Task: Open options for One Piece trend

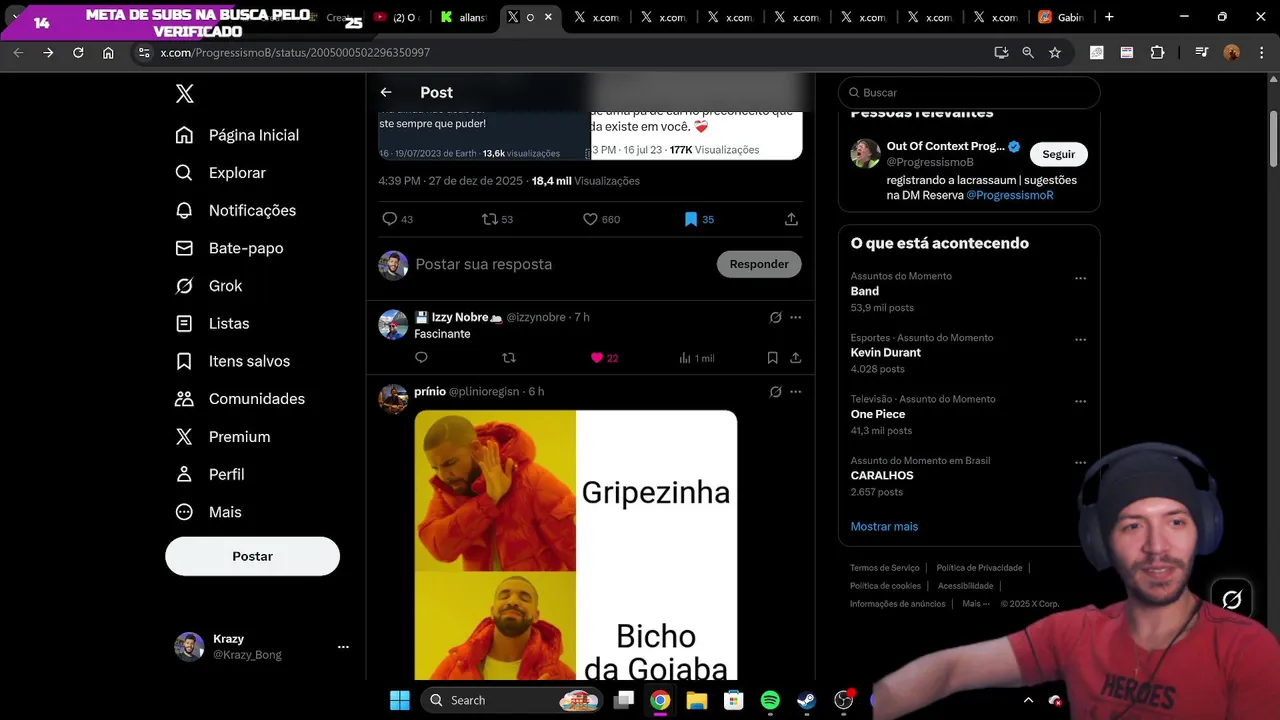Action: (1080, 402)
